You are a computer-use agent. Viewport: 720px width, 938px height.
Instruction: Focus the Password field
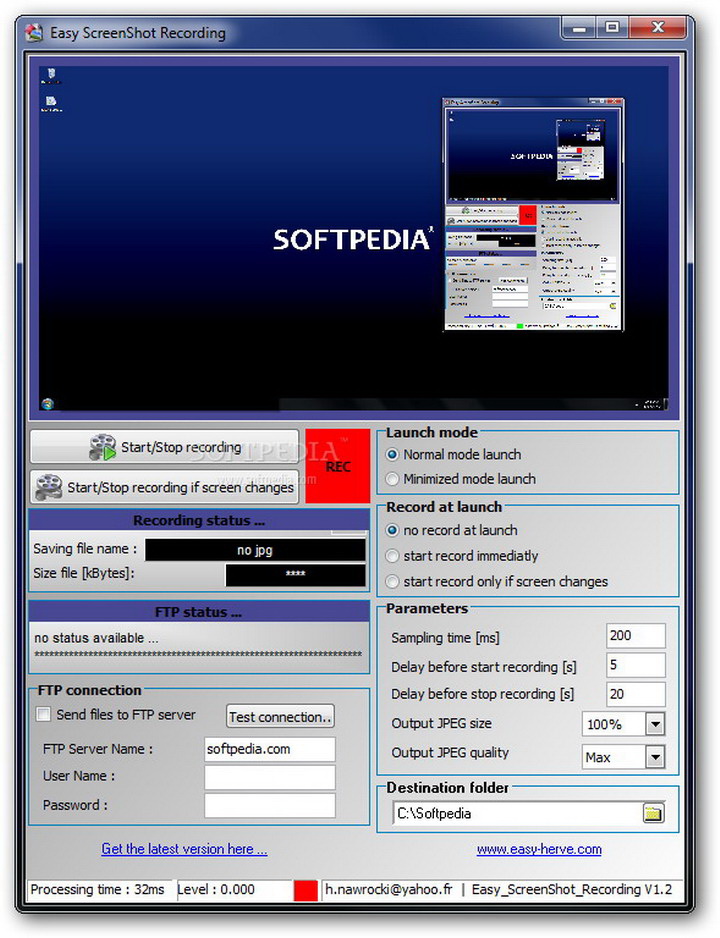click(x=270, y=805)
